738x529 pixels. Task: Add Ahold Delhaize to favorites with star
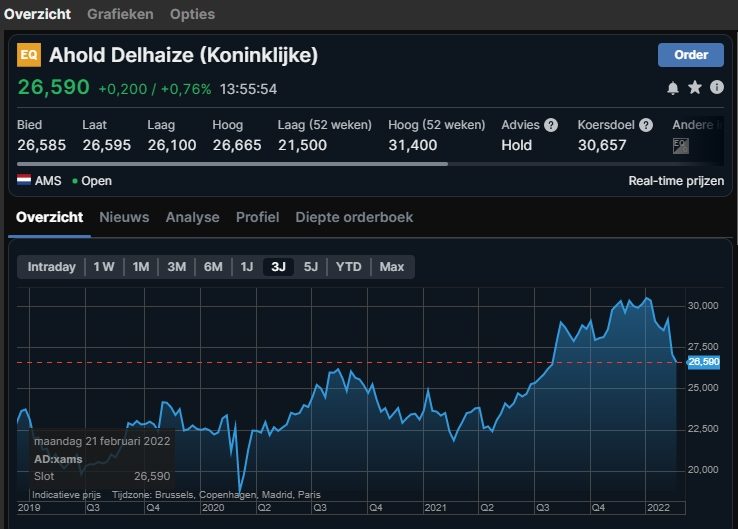695,88
